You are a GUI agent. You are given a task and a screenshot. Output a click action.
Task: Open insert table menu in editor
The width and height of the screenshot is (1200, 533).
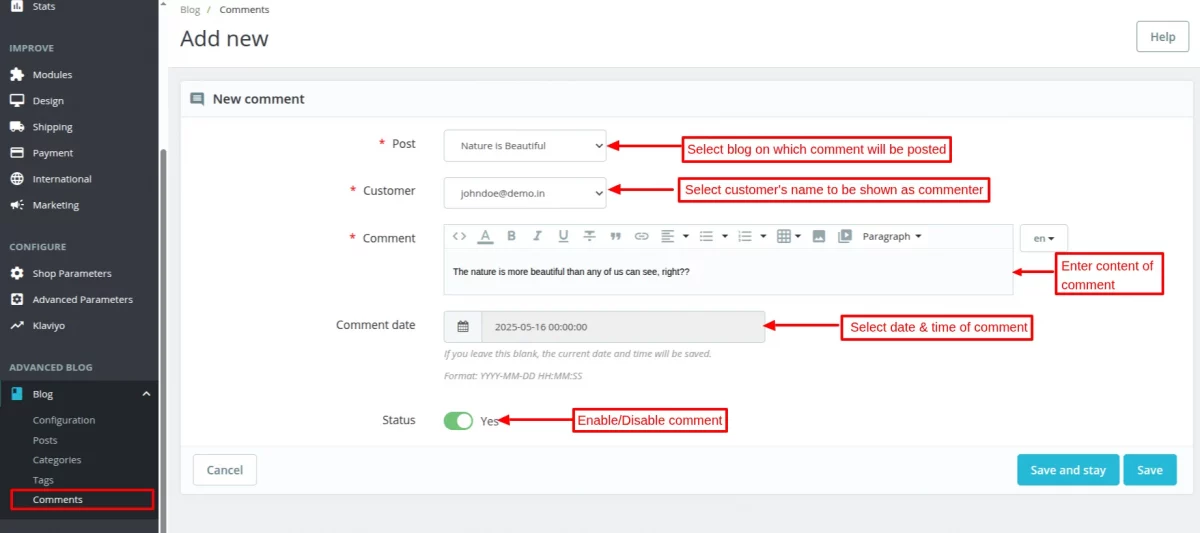click(789, 237)
